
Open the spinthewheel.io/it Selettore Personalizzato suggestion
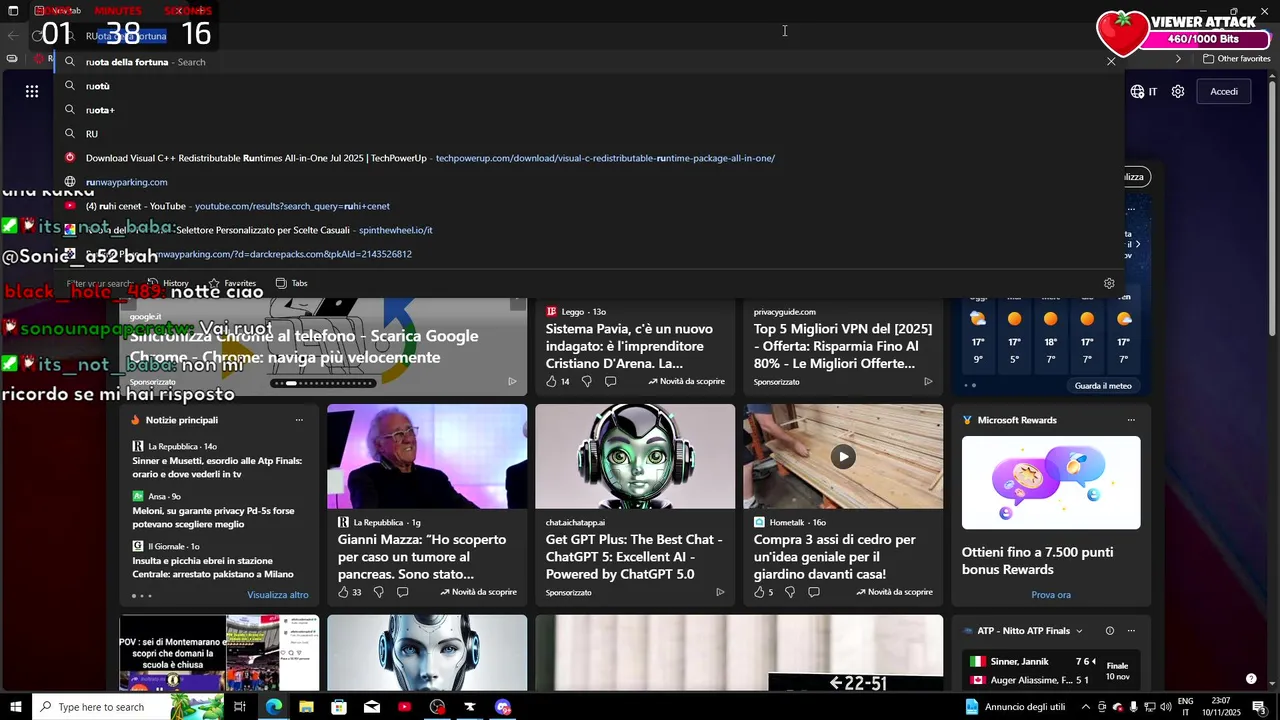pos(588,230)
